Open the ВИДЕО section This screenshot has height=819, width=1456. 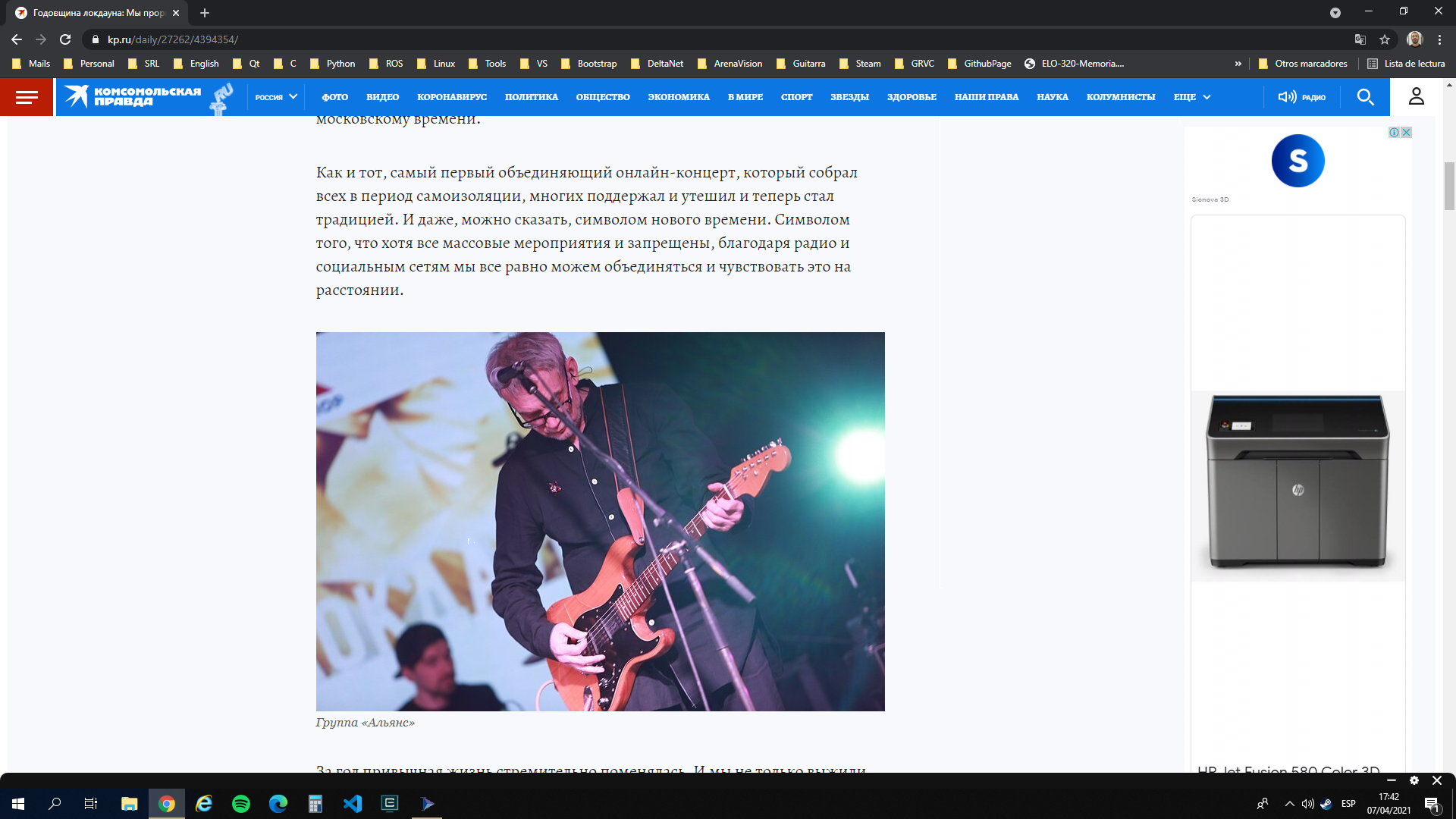(x=381, y=97)
